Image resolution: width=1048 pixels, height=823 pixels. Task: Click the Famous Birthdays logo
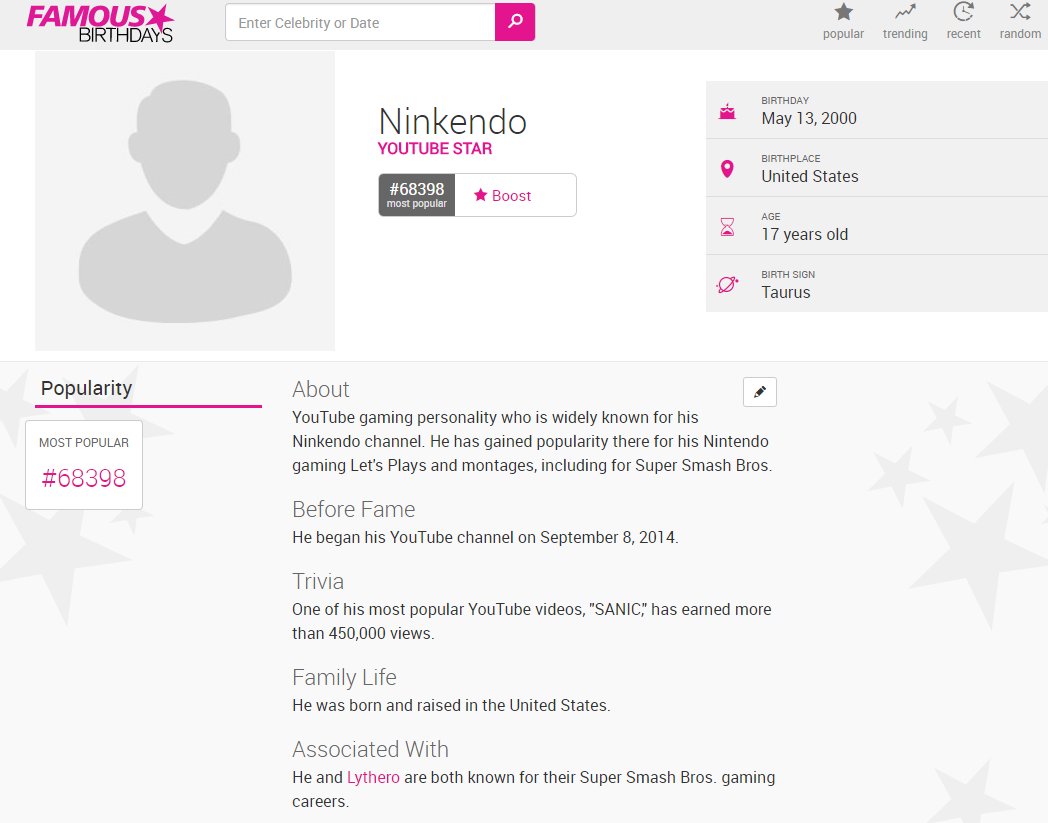[100, 23]
